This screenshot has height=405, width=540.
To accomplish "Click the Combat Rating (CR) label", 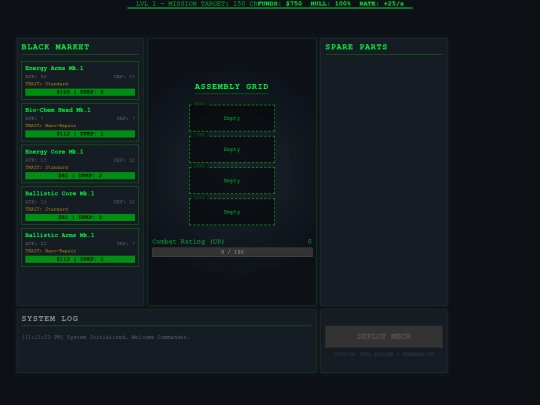I will coord(188,242).
